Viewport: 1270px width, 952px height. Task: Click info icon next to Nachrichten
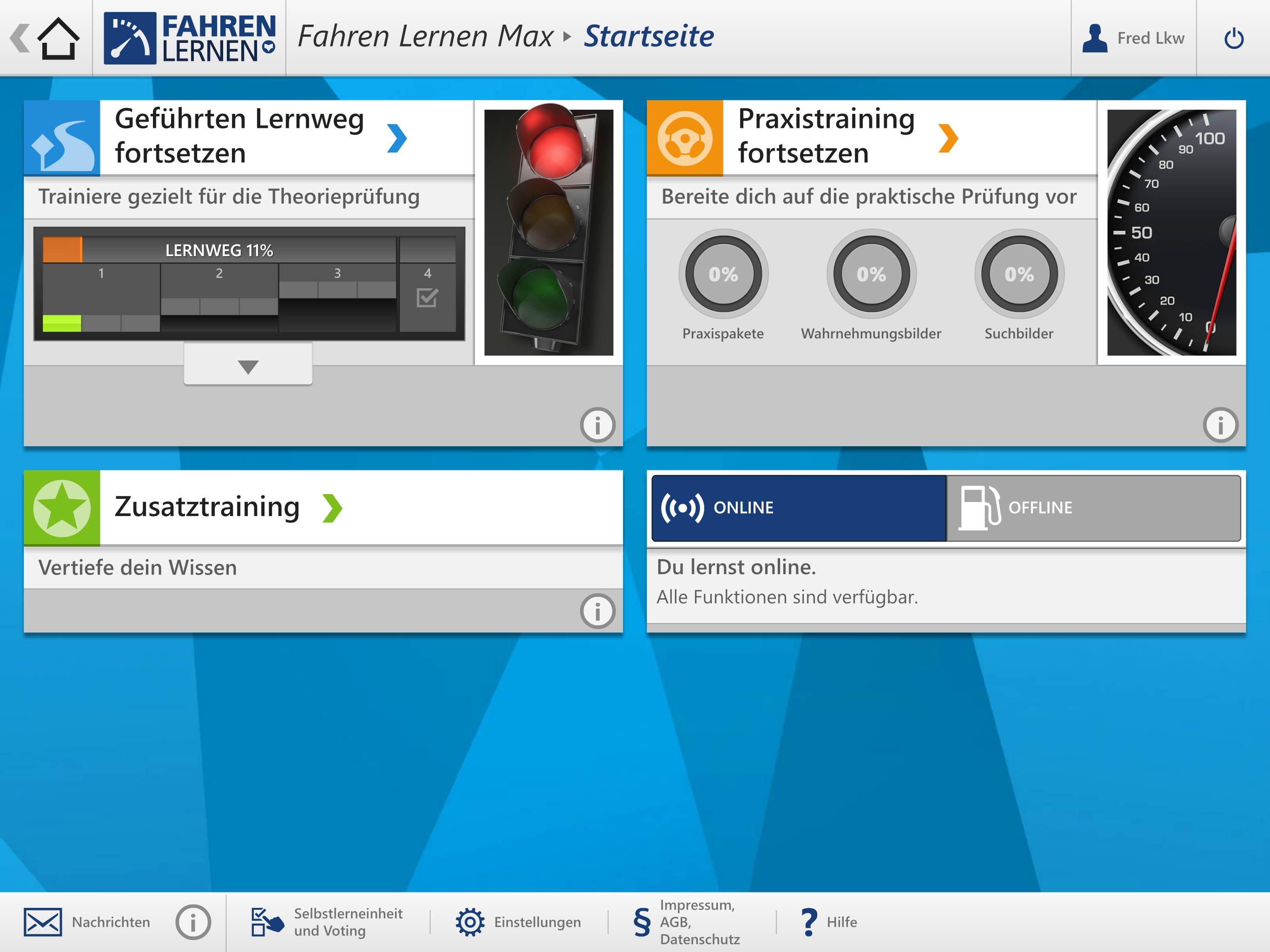tap(193, 922)
